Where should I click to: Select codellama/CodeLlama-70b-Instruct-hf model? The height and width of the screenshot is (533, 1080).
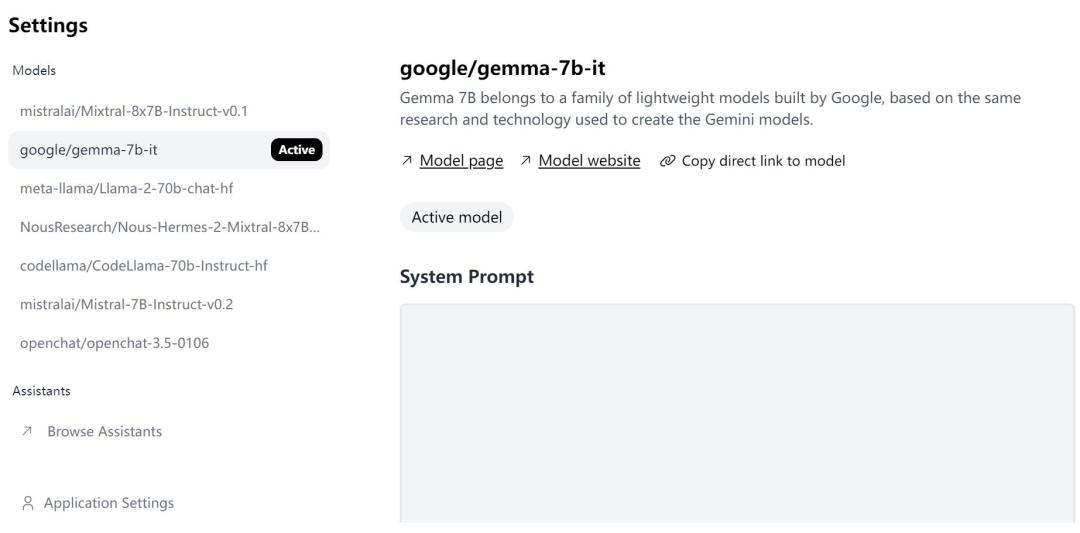point(144,266)
